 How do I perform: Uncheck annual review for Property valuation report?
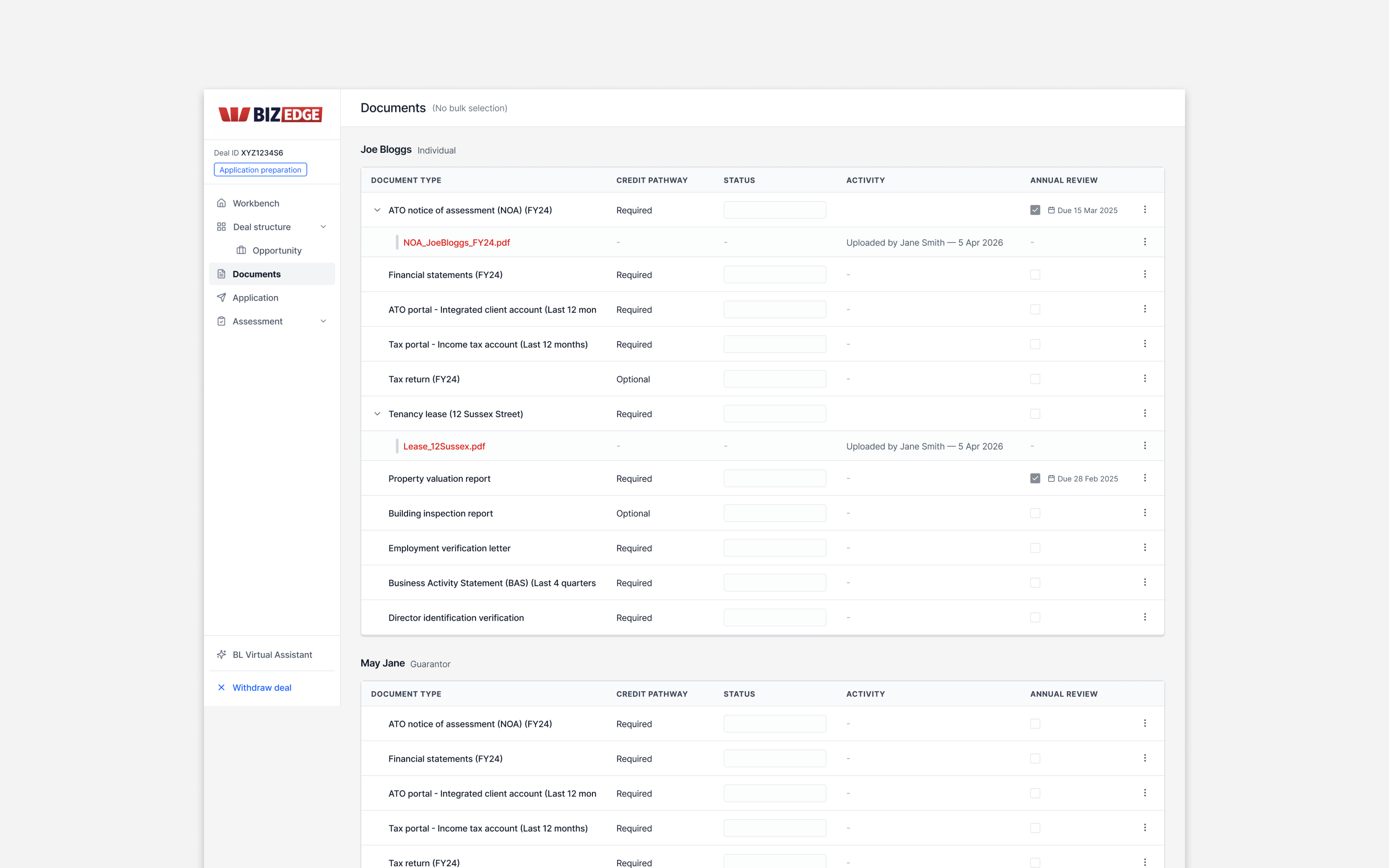tap(1035, 478)
